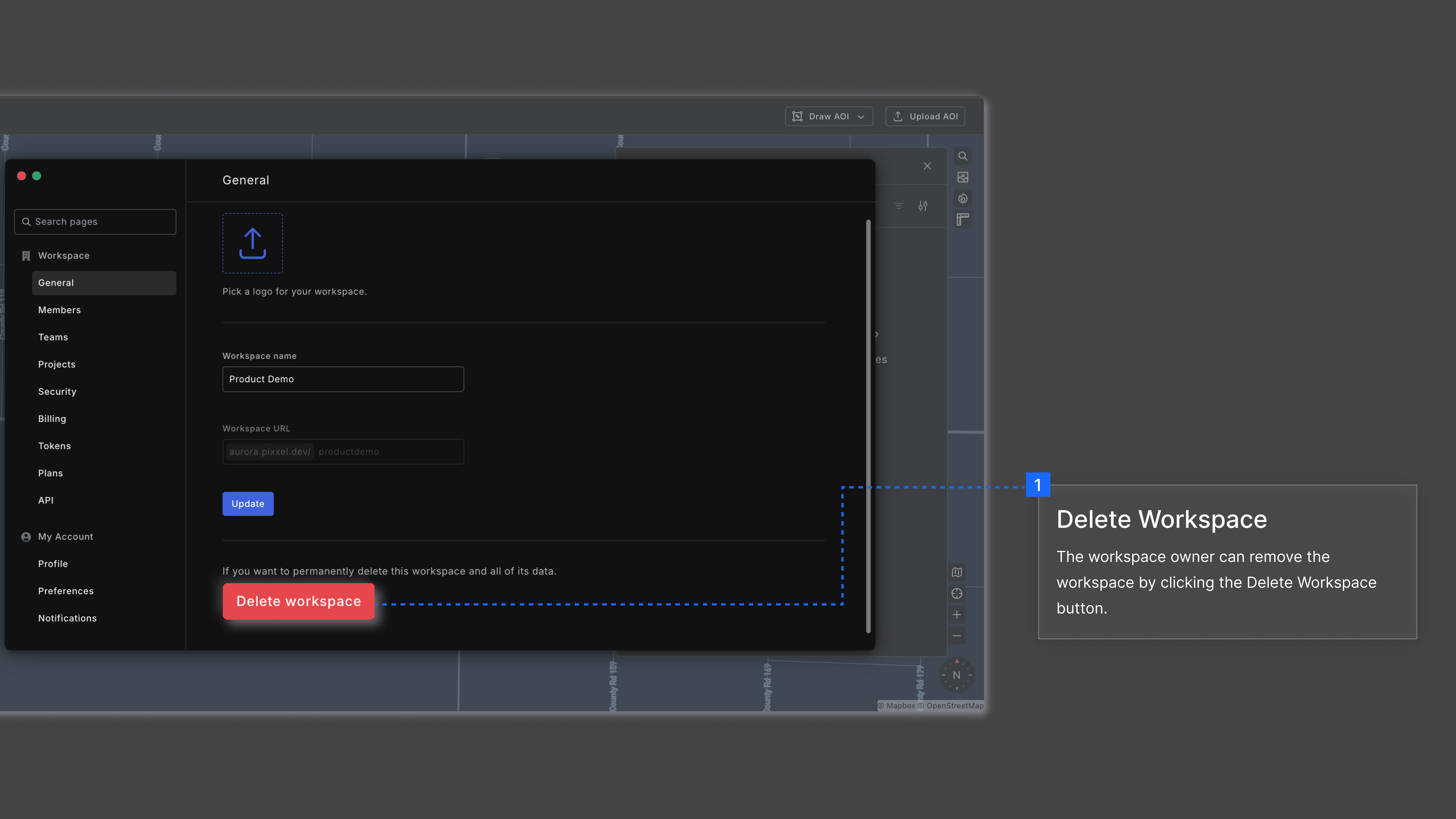Click the blue Update button
The height and width of the screenshot is (819, 1456).
click(x=248, y=504)
